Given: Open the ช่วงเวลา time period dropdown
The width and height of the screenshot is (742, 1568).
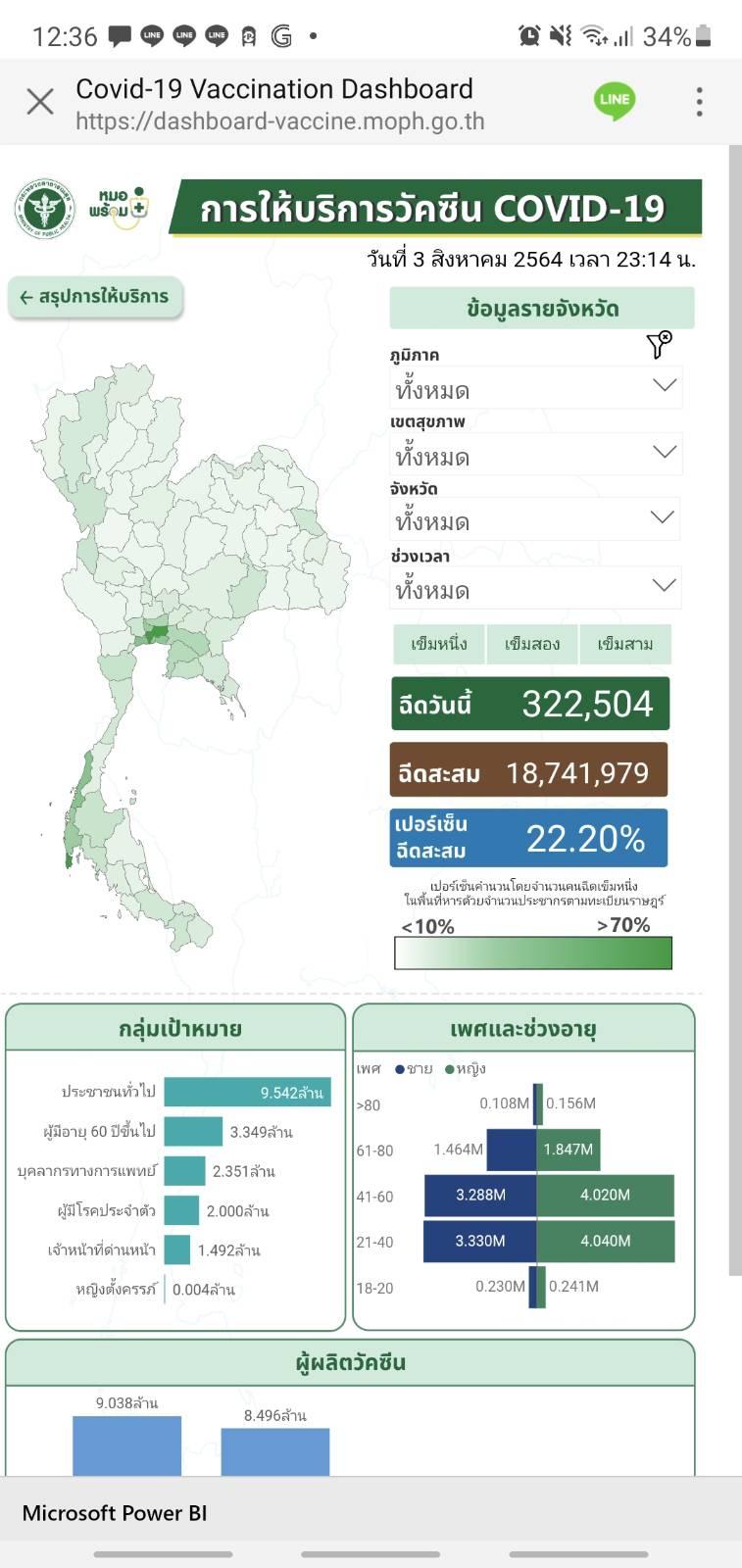Looking at the screenshot, I should (535, 588).
